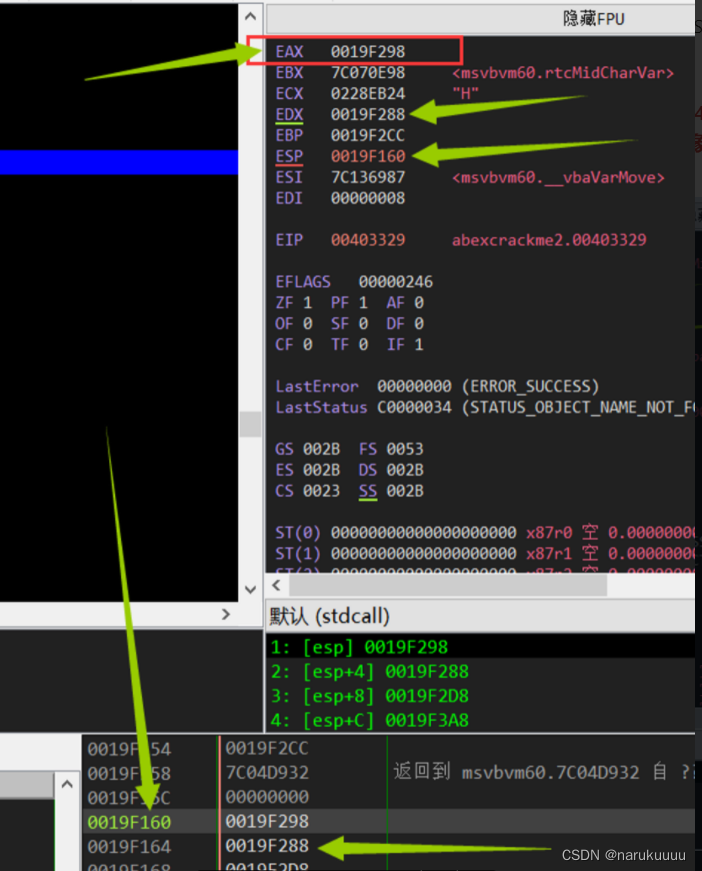The image size is (702, 871).
Task: Select the EAX register value 0019F298
Action: (368, 52)
